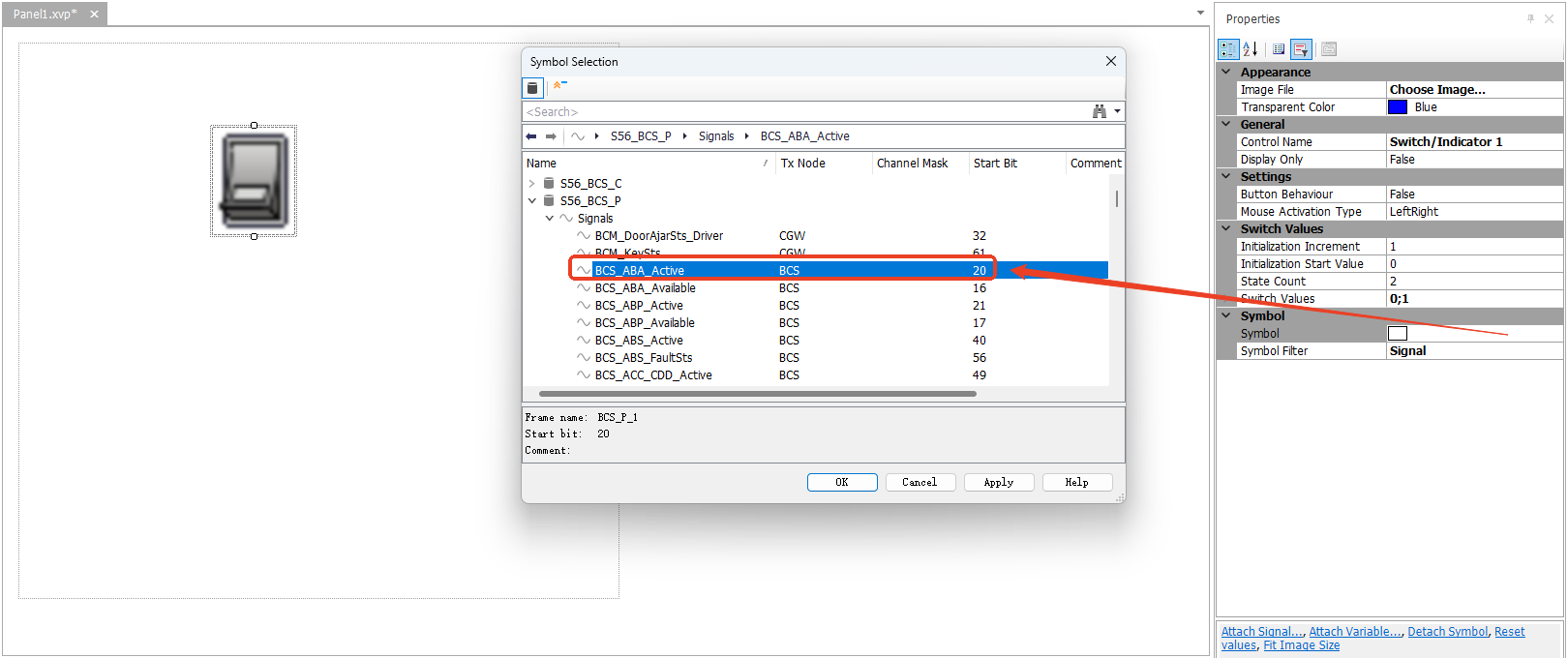Open Signals breadcrumb segment
This screenshot has height=658, width=1568.
716,136
